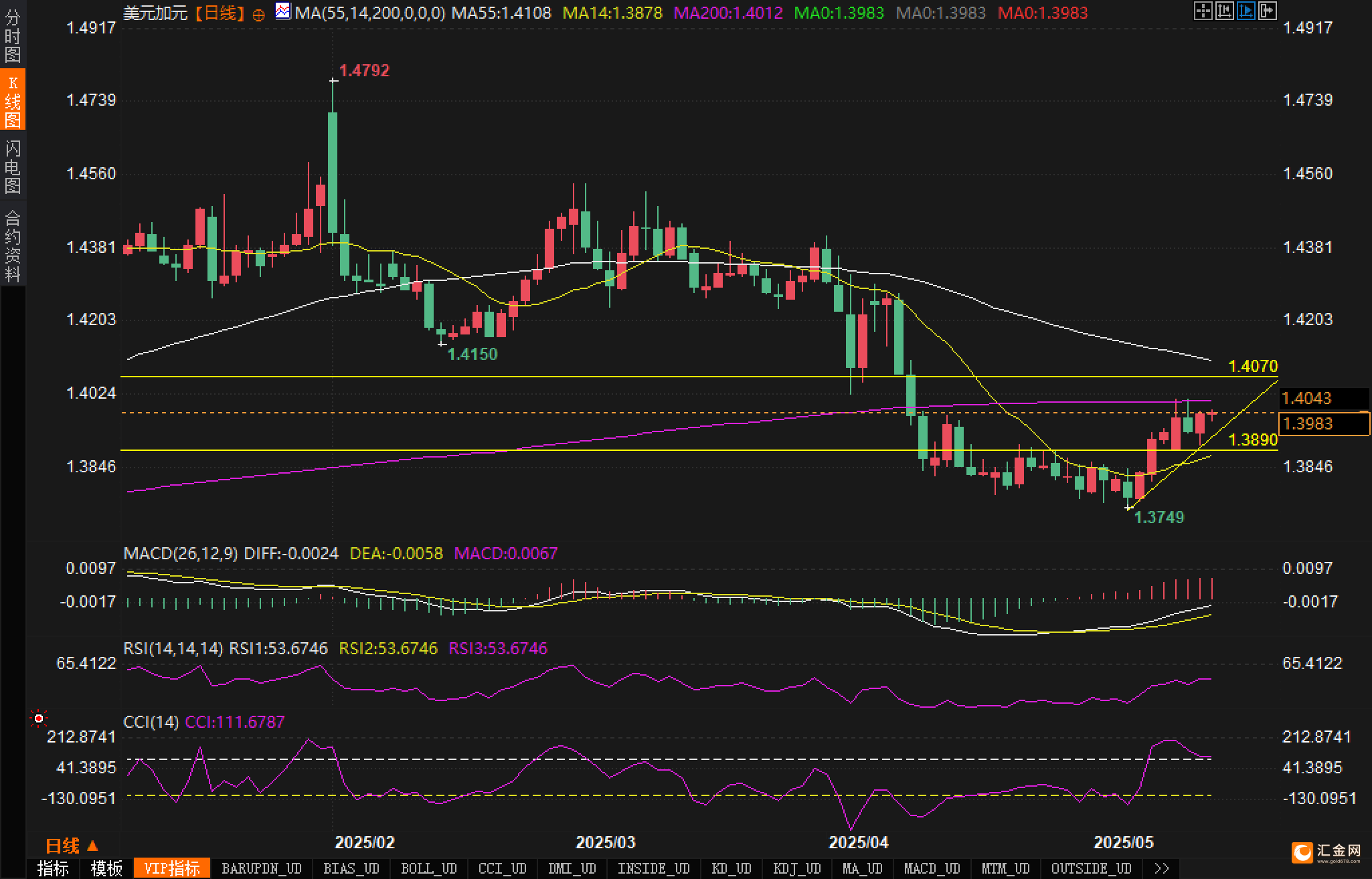The image size is (1372, 879).
Task: Apply the INSIDE_UD indicator
Action: tap(654, 868)
